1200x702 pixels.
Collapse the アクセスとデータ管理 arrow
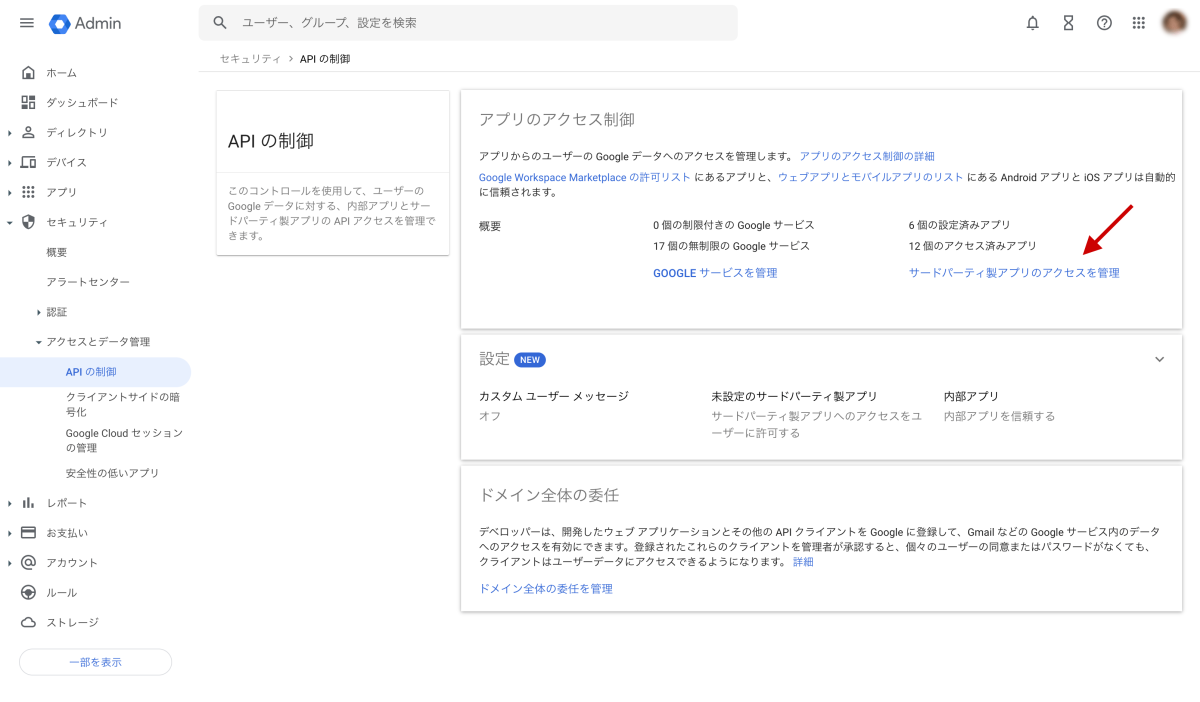(39, 342)
